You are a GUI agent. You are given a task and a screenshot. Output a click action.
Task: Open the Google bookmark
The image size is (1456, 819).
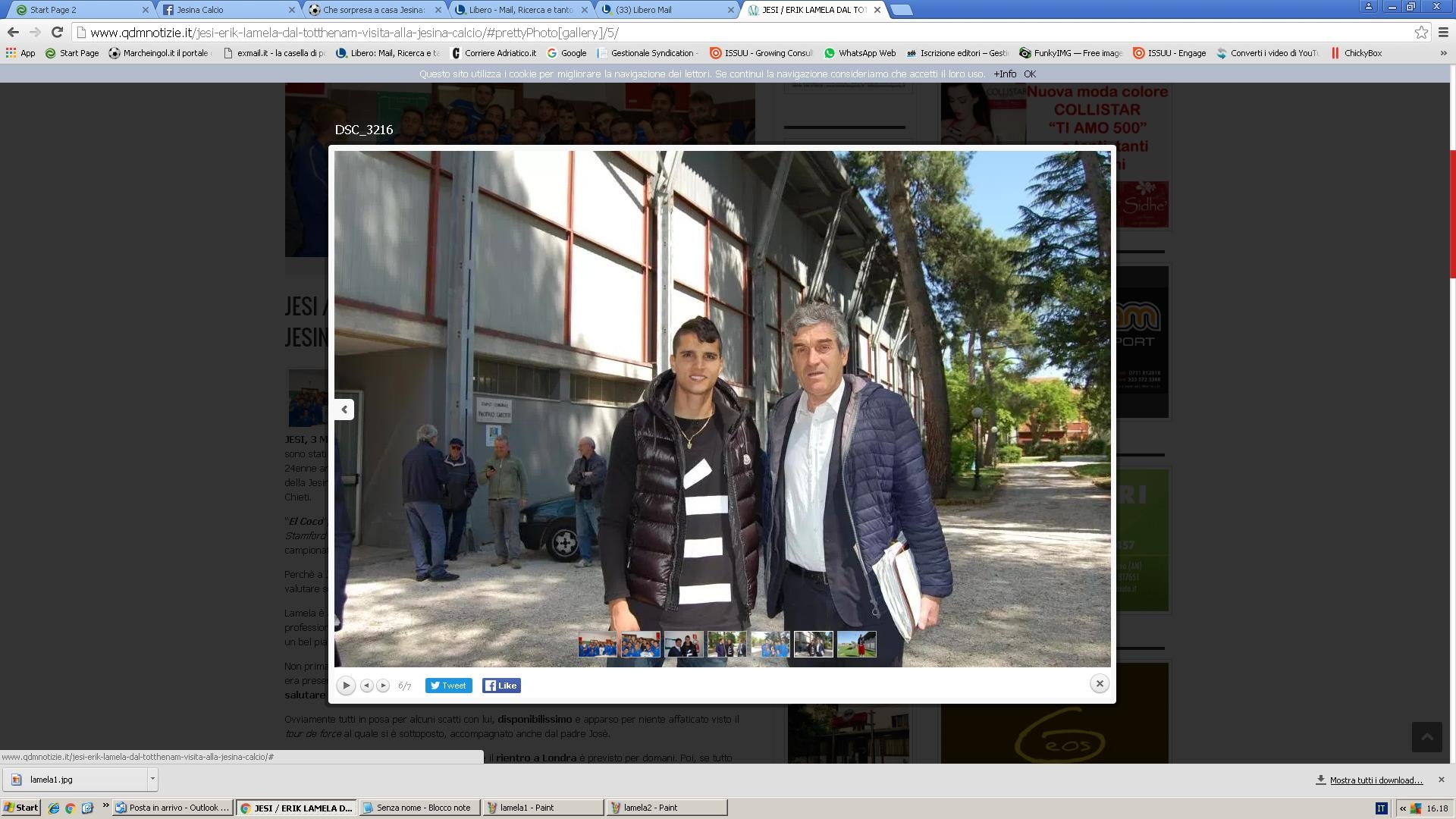tap(566, 53)
